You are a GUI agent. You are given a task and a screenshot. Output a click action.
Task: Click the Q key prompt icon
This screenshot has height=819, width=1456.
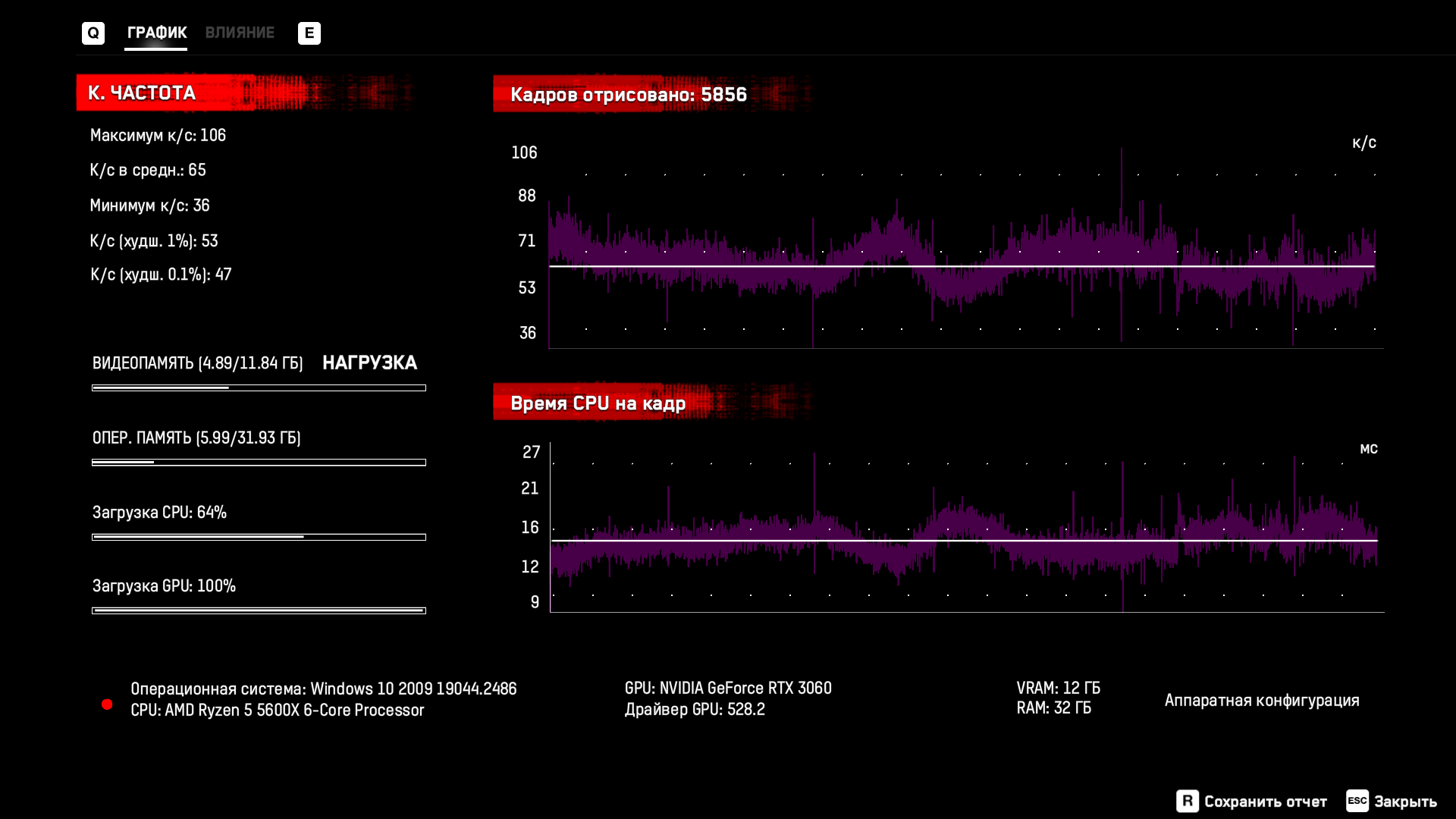click(93, 33)
